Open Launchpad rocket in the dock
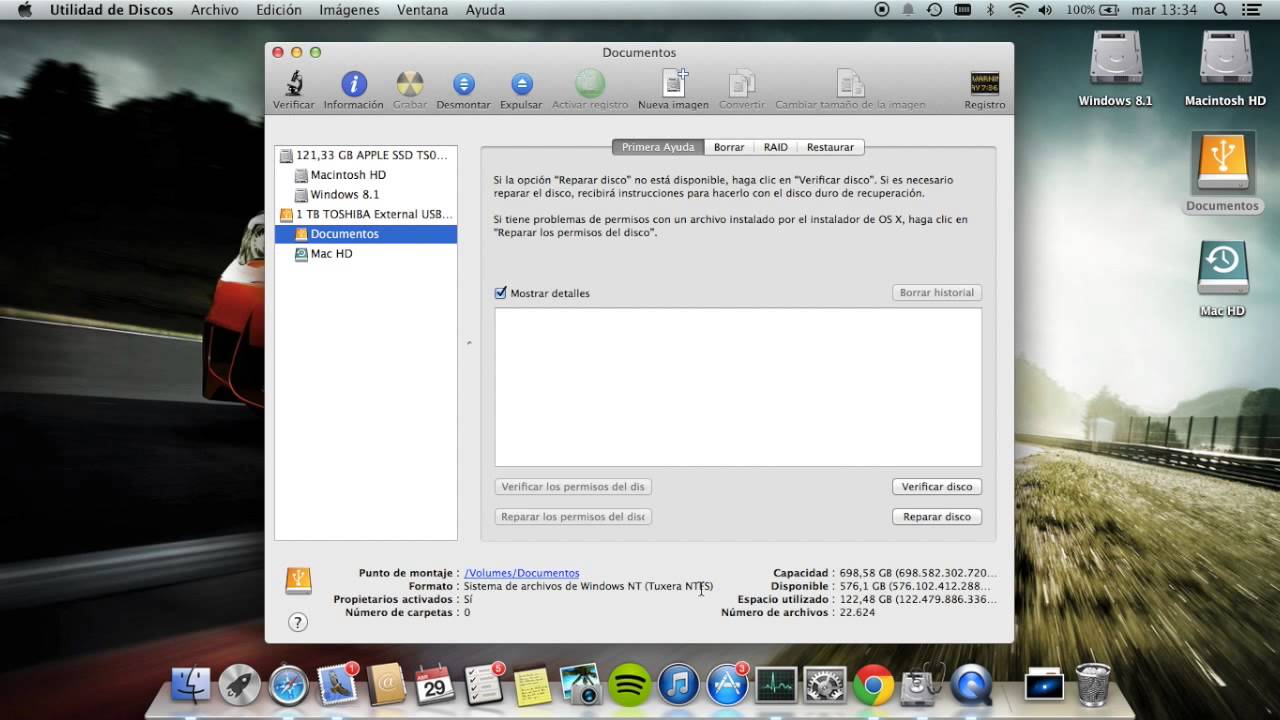This screenshot has width=1280, height=720. pos(240,686)
